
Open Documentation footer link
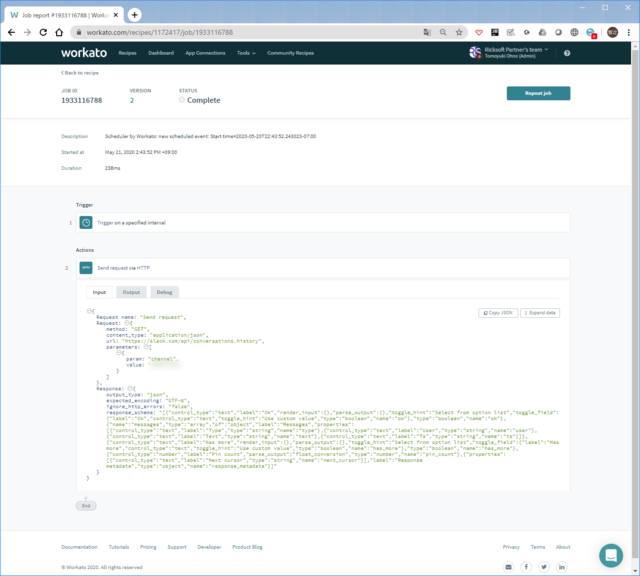point(80,547)
